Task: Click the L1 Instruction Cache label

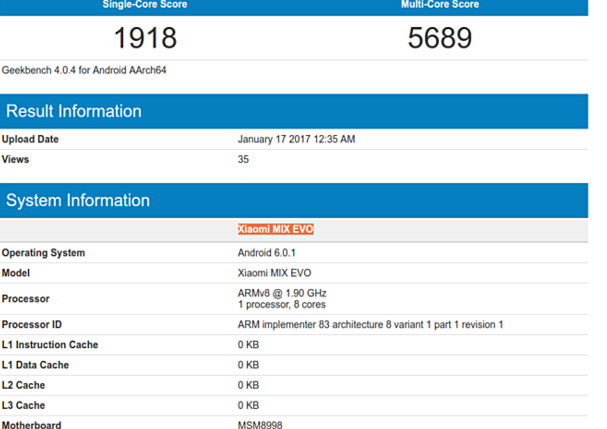Action: coord(50,345)
